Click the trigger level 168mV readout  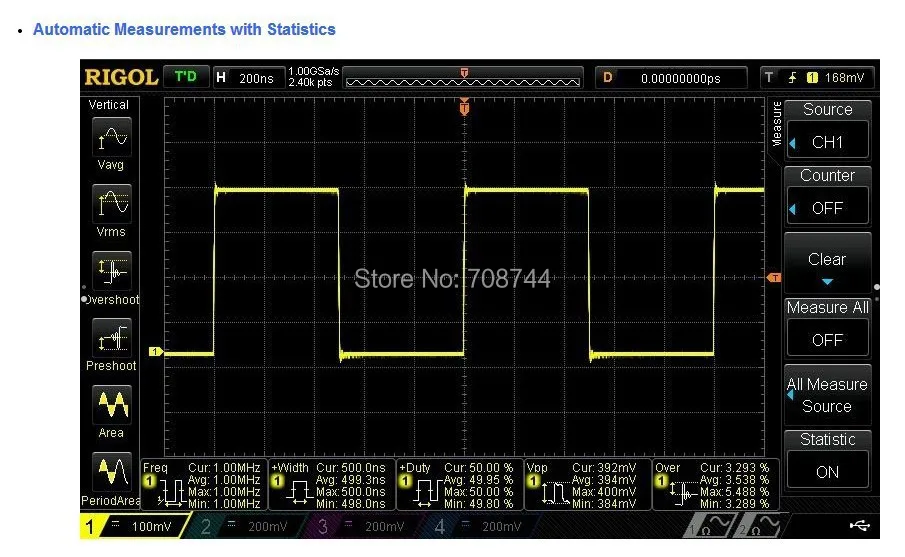pyautogui.click(x=844, y=78)
